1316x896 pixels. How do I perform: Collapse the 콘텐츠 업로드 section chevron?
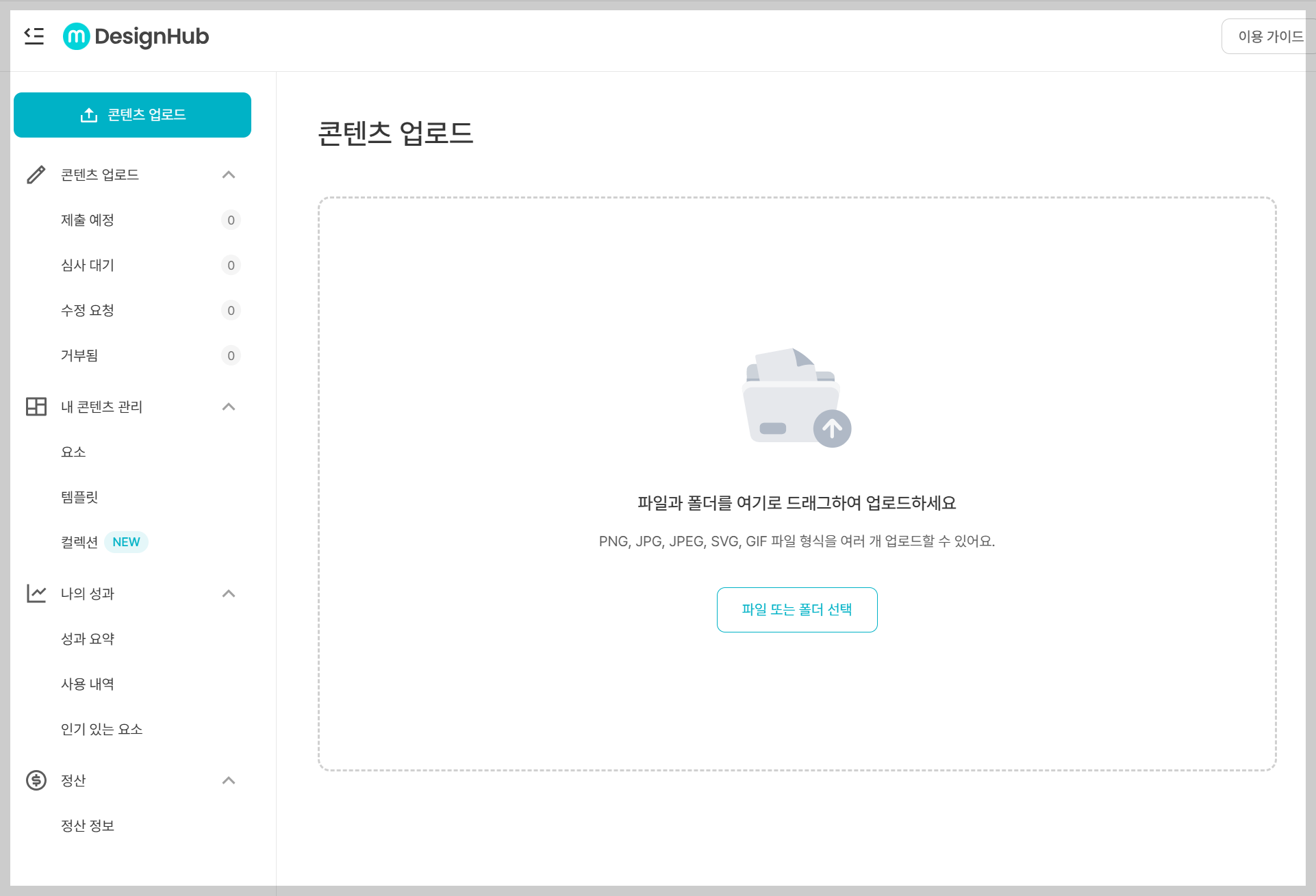pyautogui.click(x=229, y=175)
